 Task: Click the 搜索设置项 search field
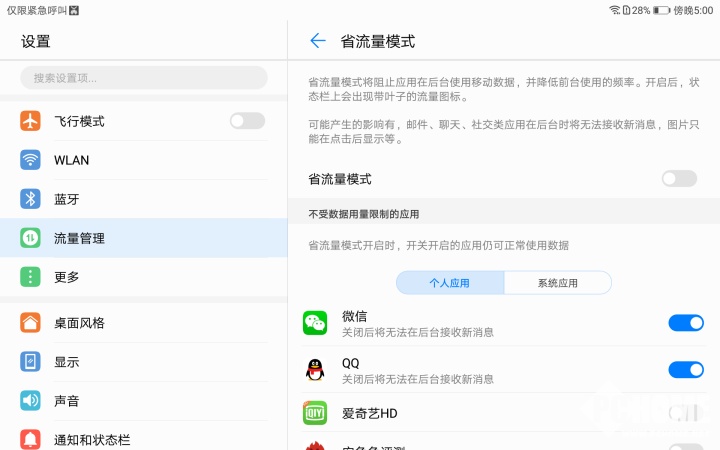tap(144, 78)
